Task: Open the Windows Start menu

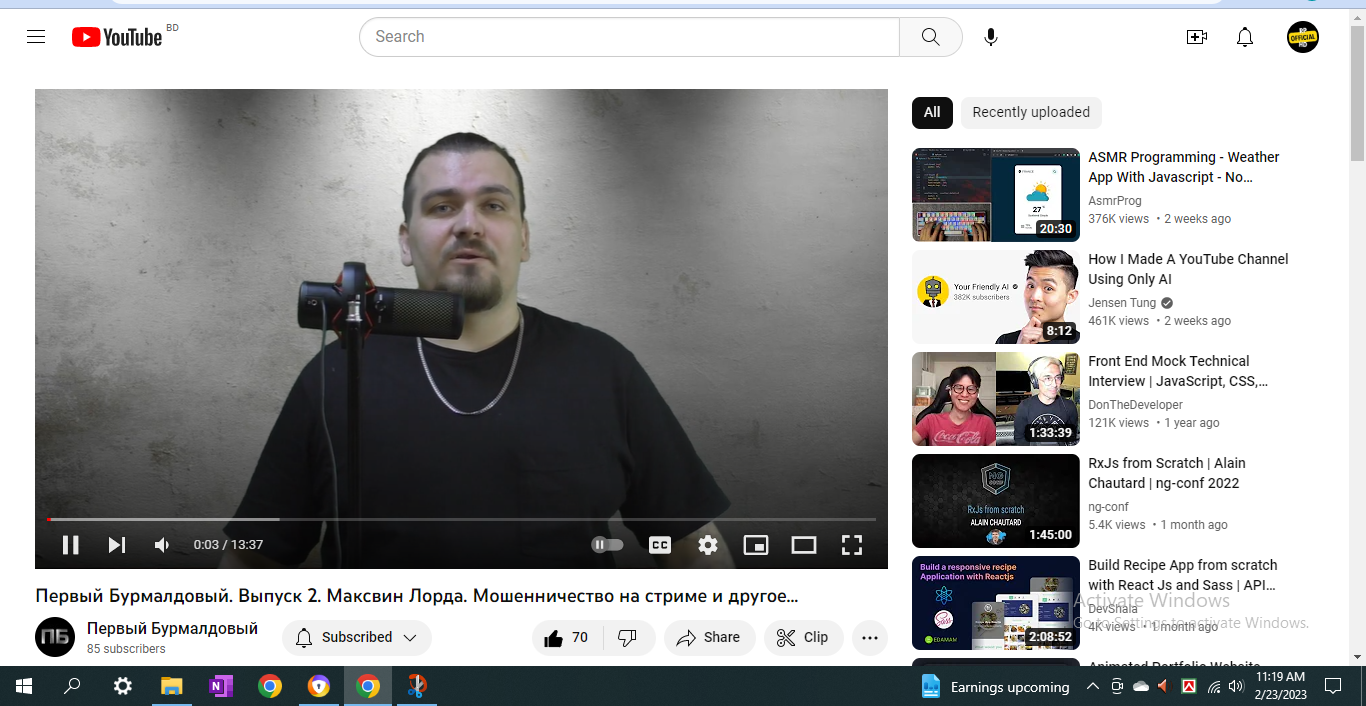Action: (x=23, y=687)
